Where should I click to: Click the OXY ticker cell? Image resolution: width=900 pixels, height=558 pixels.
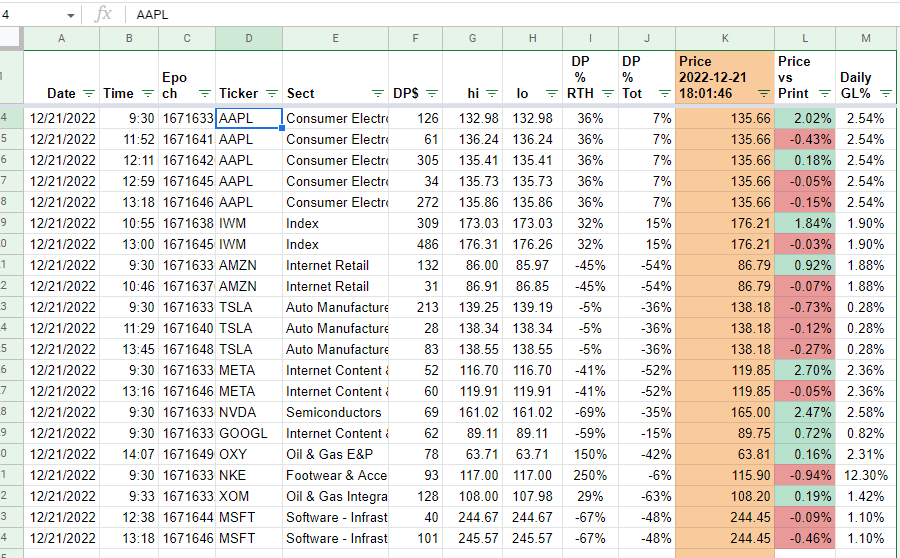(249, 454)
